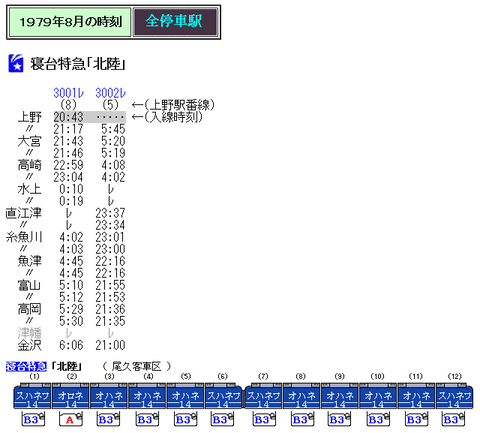Screen dimensions: 480x433
Task: Select car 8 オハネ14 train car icon
Action: click(302, 396)
